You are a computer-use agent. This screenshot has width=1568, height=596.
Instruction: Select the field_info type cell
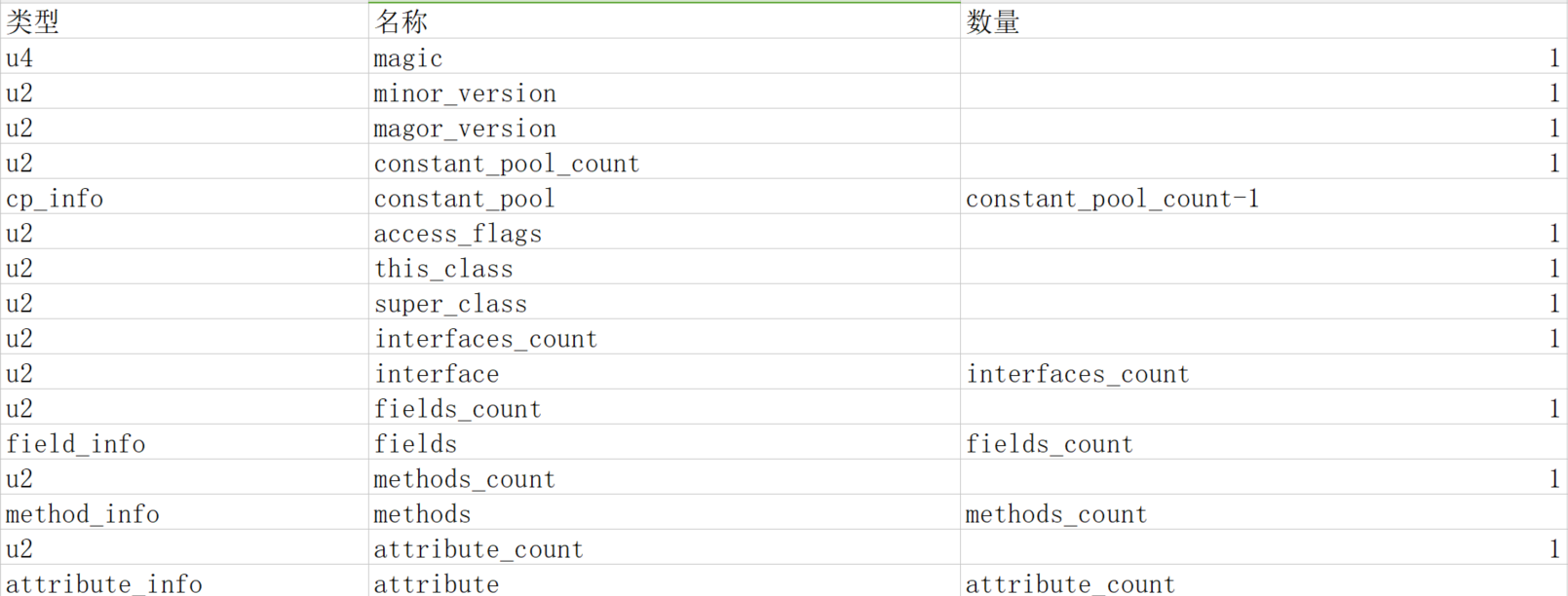(76, 444)
